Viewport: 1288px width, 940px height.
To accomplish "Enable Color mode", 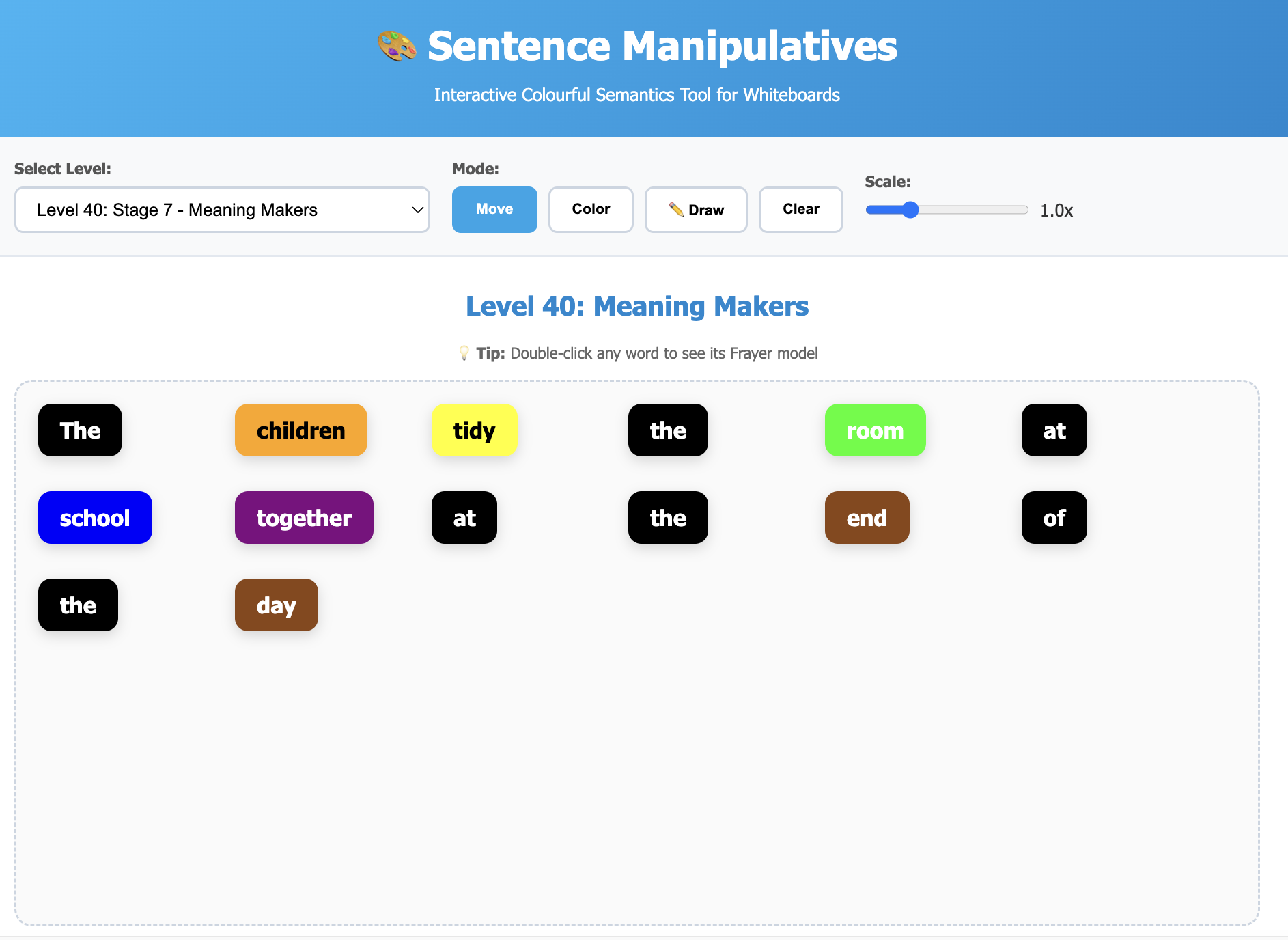I will tap(591, 210).
